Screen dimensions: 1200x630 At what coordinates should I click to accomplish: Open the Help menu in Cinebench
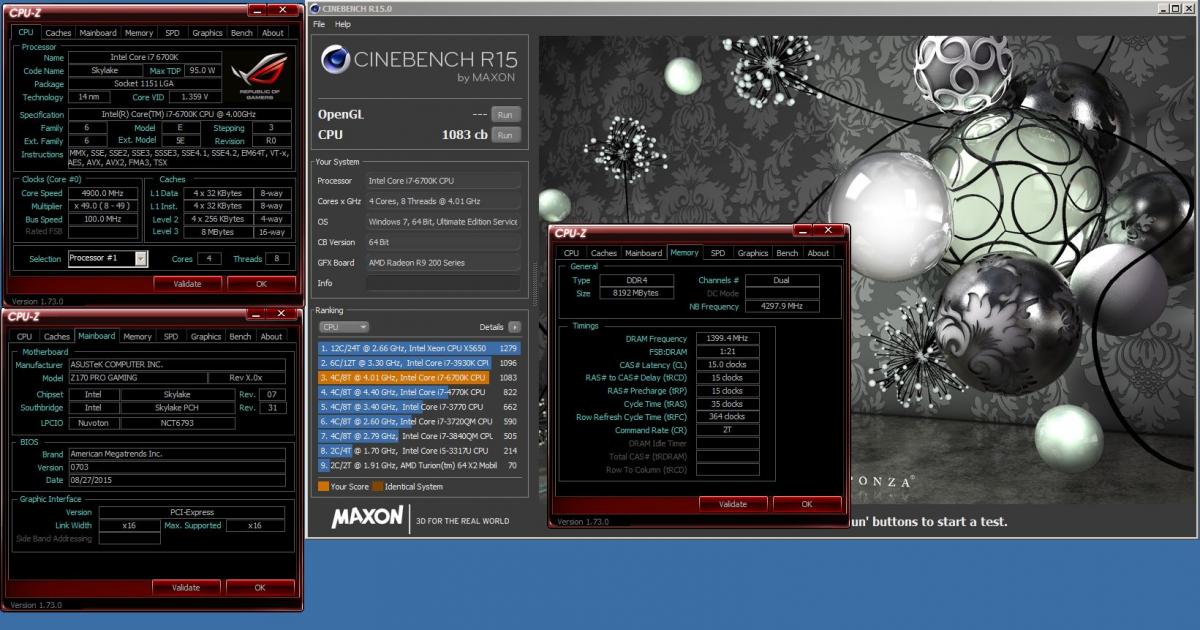[x=343, y=24]
